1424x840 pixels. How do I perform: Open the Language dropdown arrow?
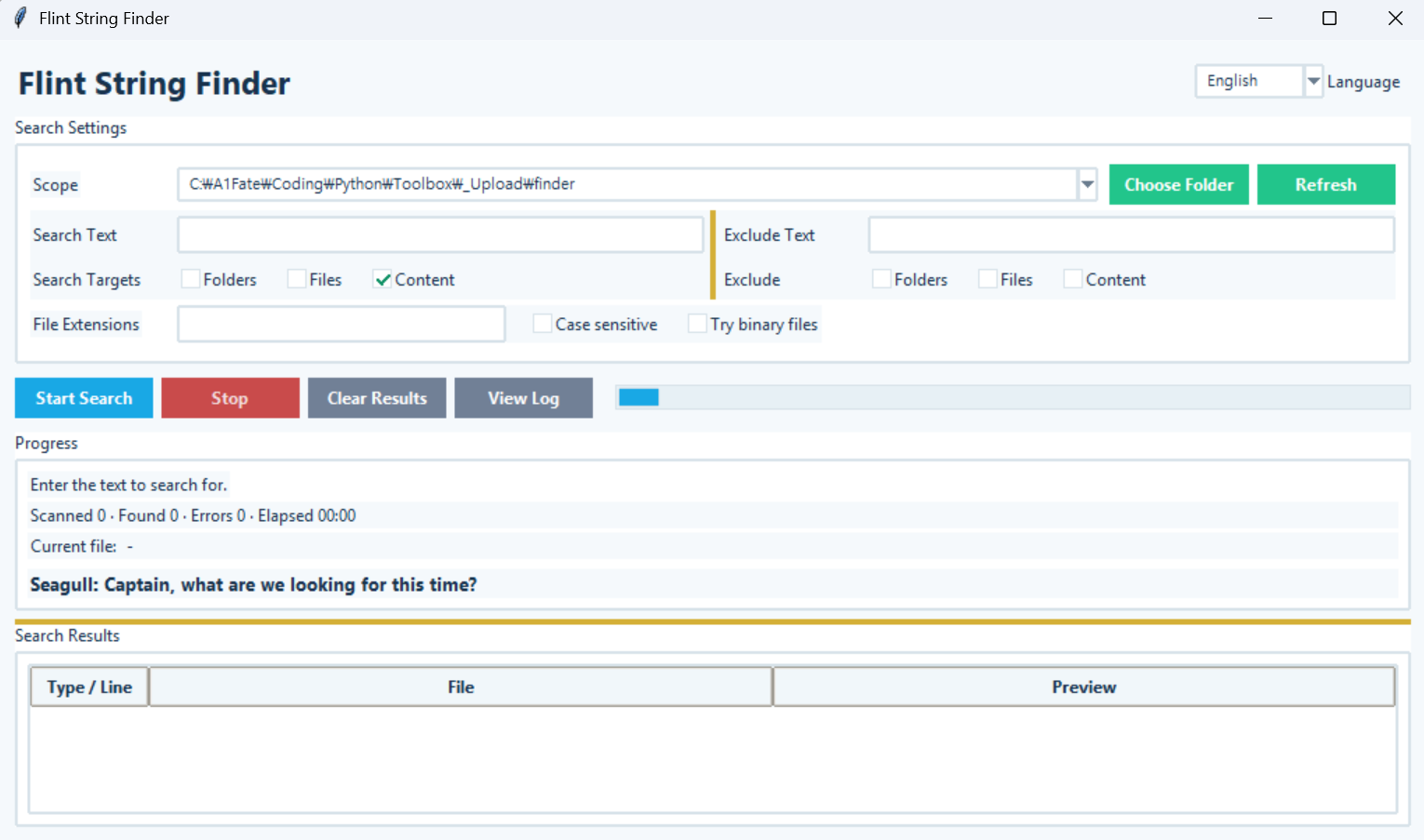click(1313, 82)
